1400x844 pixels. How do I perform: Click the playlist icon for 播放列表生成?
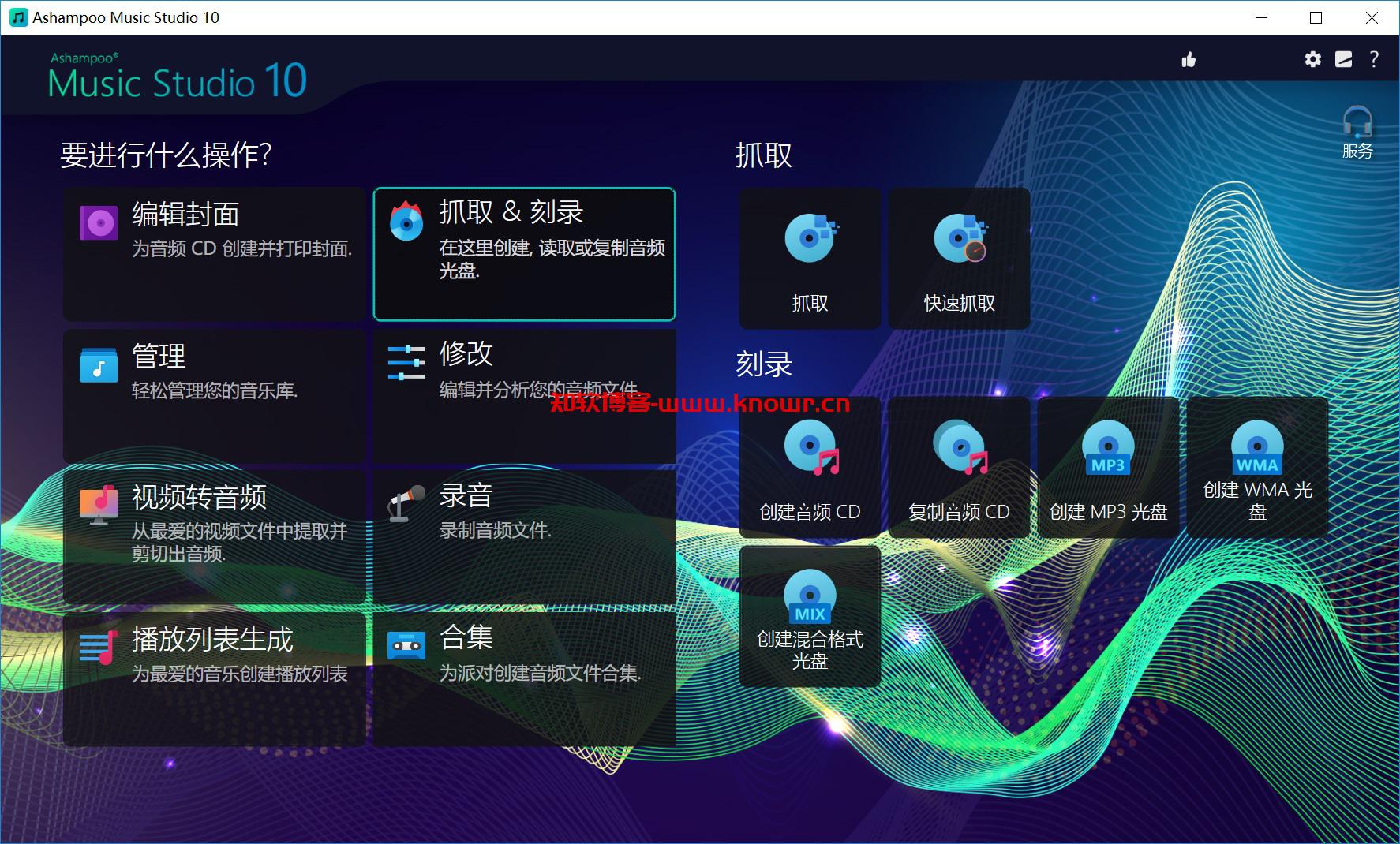(x=99, y=648)
